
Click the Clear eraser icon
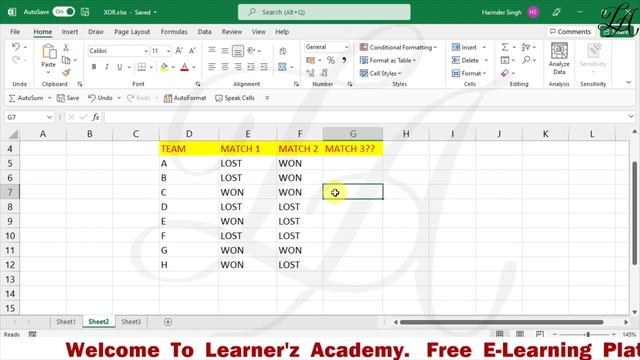(505, 73)
